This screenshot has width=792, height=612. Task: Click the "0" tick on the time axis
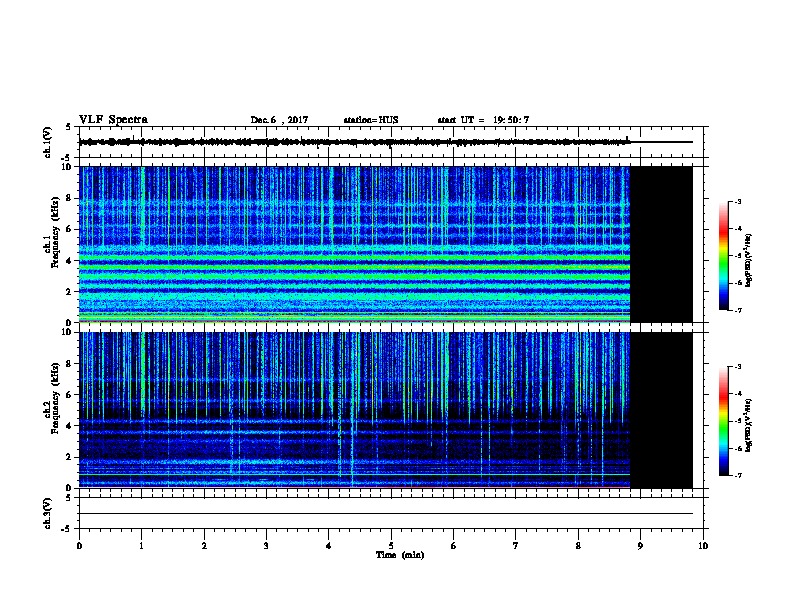[79, 546]
